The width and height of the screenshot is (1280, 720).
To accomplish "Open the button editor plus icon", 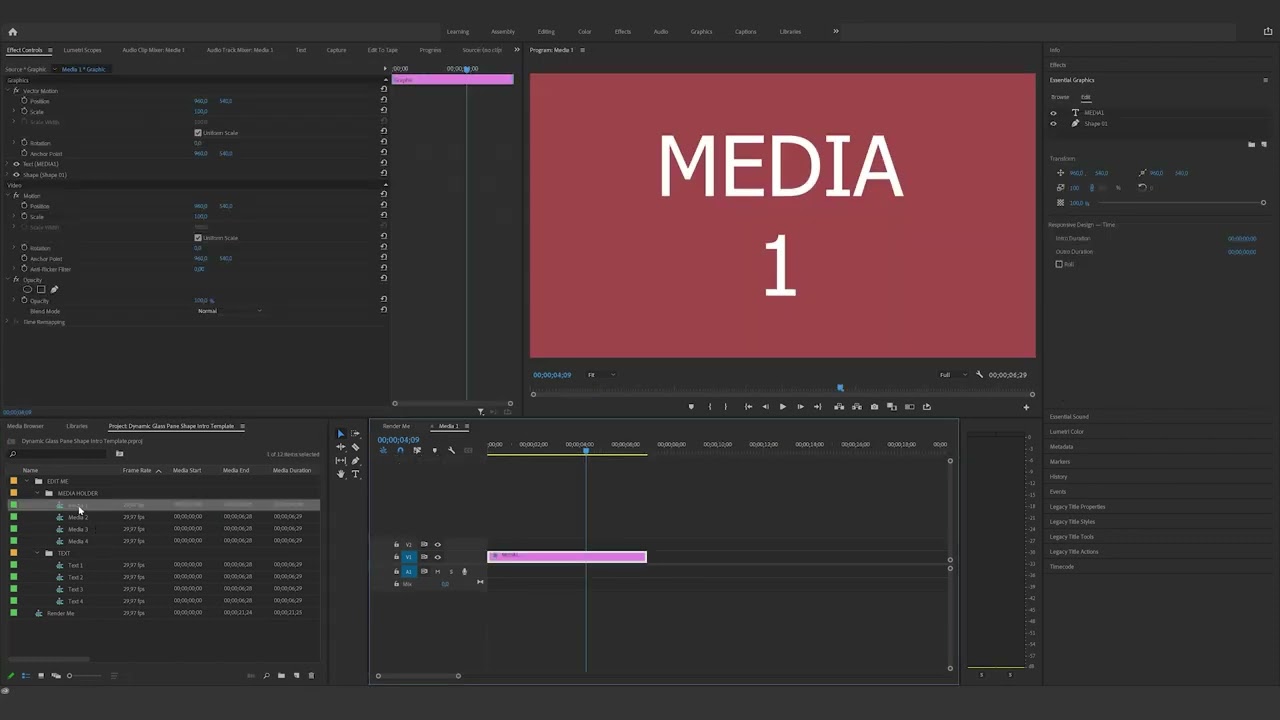I will [x=1026, y=407].
